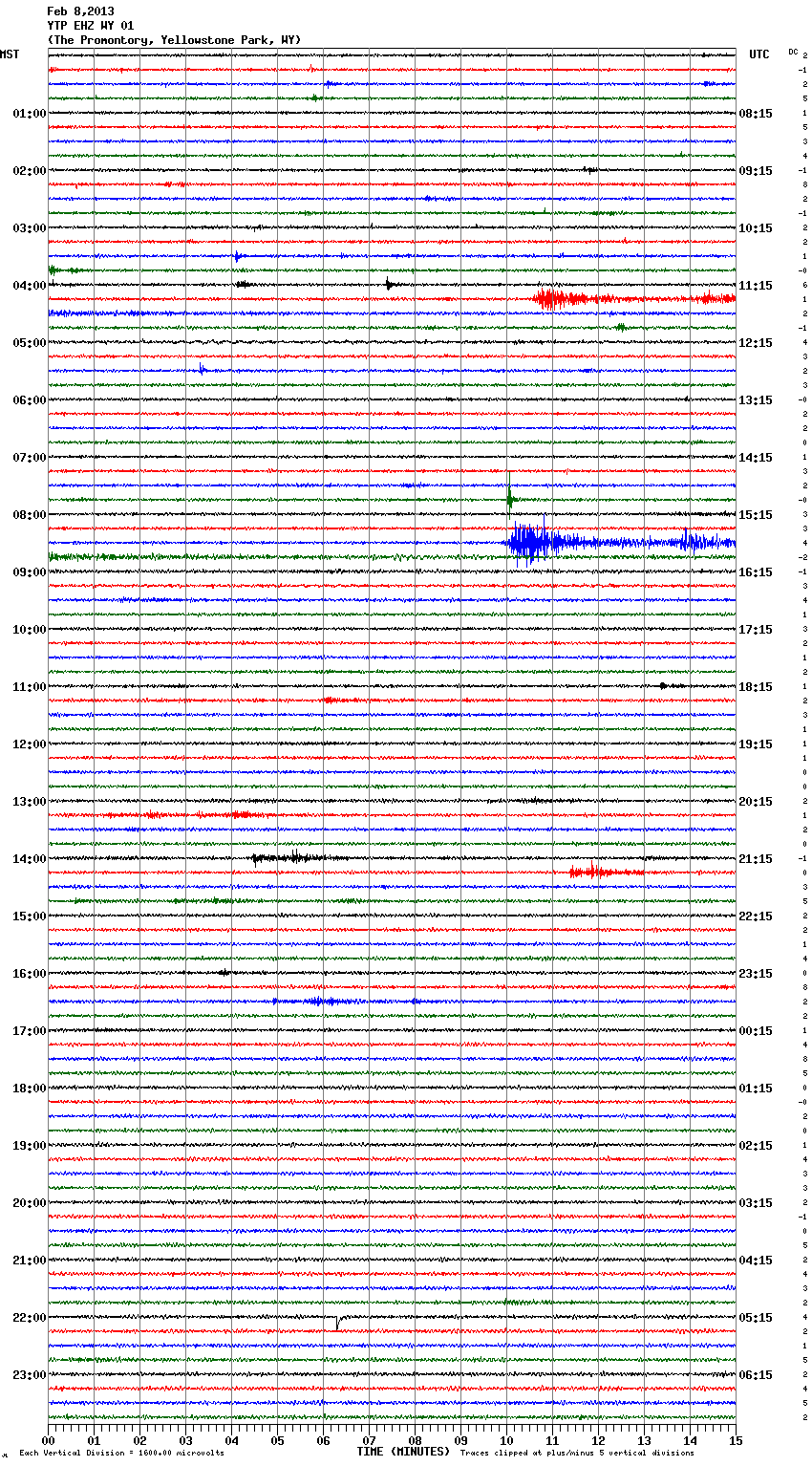The image size is (812, 1466).
Task: Click 'Each Vertical Division = 1600.00 microvolts' note
Action: 121,1454
